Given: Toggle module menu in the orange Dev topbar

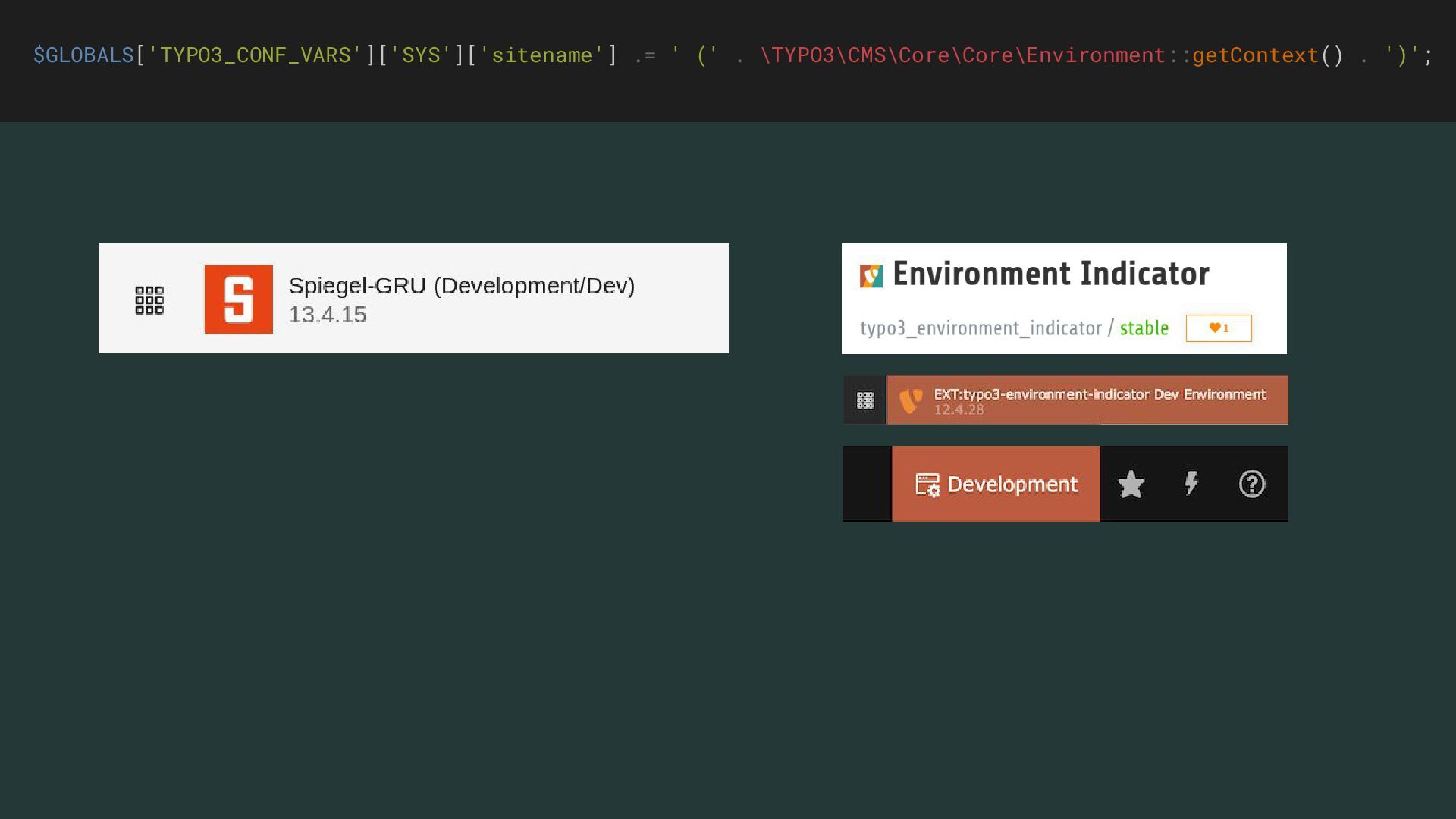Looking at the screenshot, I should tap(865, 400).
